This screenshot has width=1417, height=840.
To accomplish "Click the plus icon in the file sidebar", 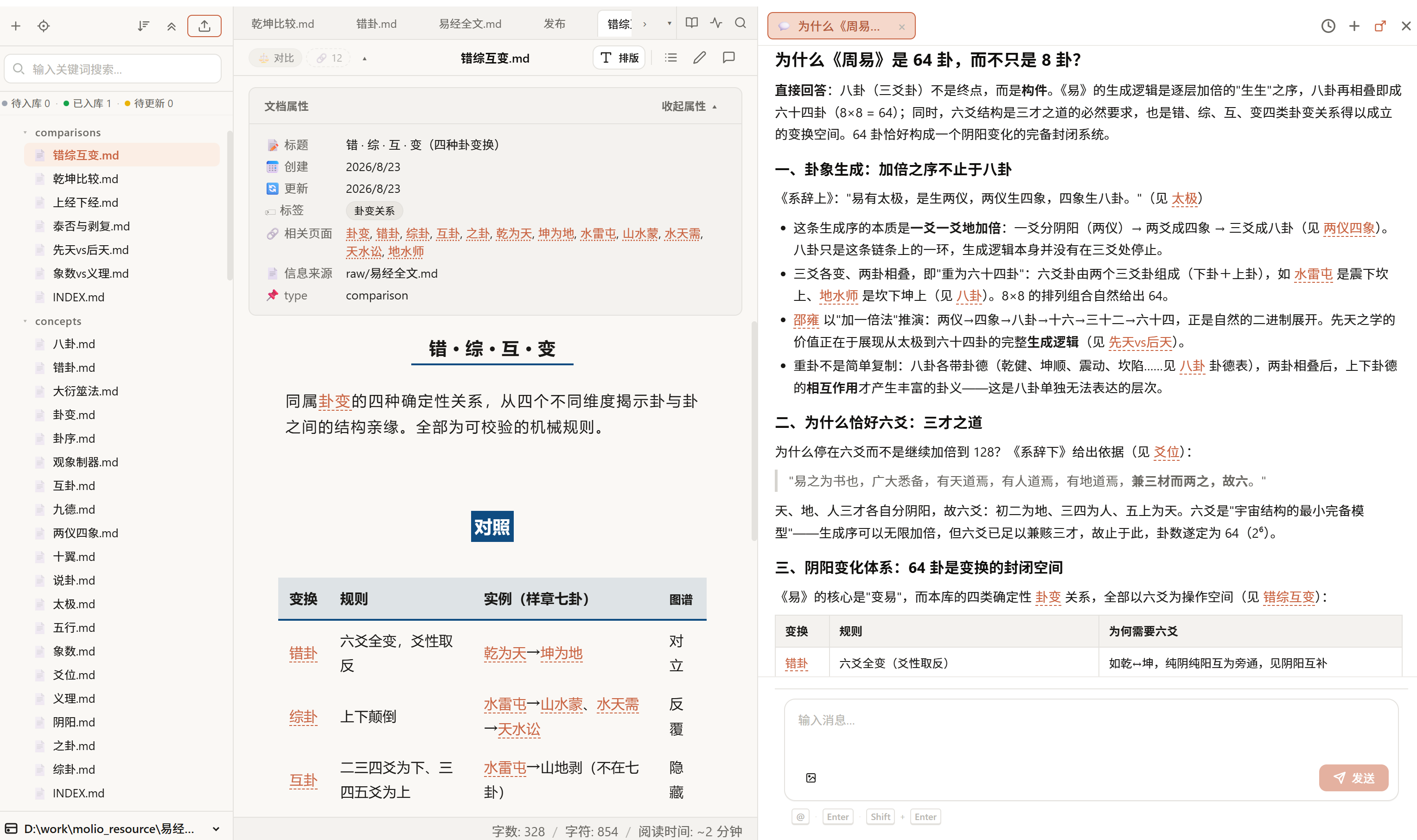I will (x=16, y=26).
